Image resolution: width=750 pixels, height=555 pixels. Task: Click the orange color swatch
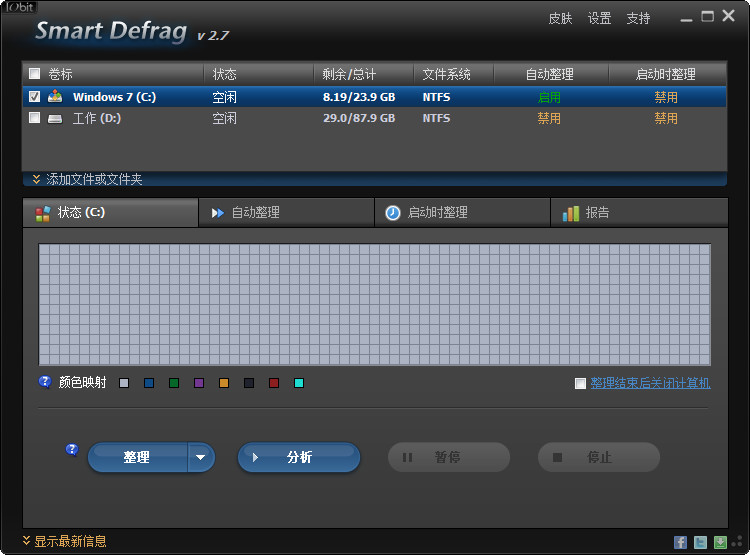[x=224, y=383]
